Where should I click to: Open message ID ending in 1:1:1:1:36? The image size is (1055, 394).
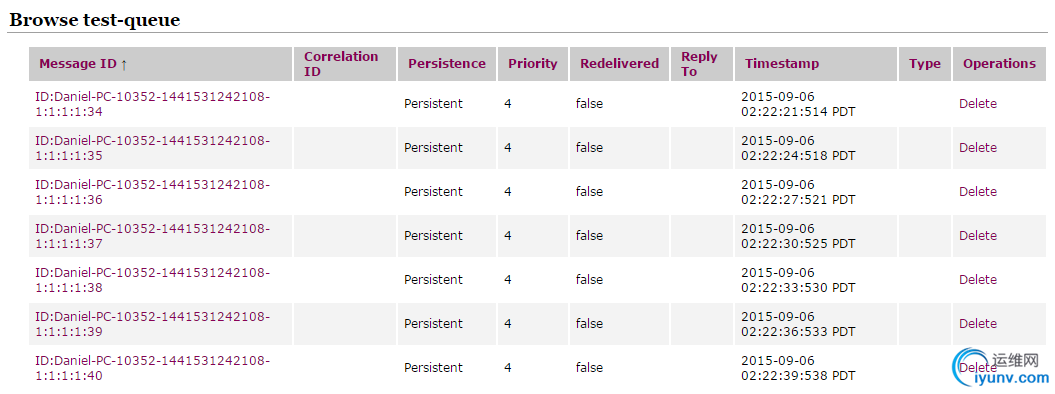(152, 192)
